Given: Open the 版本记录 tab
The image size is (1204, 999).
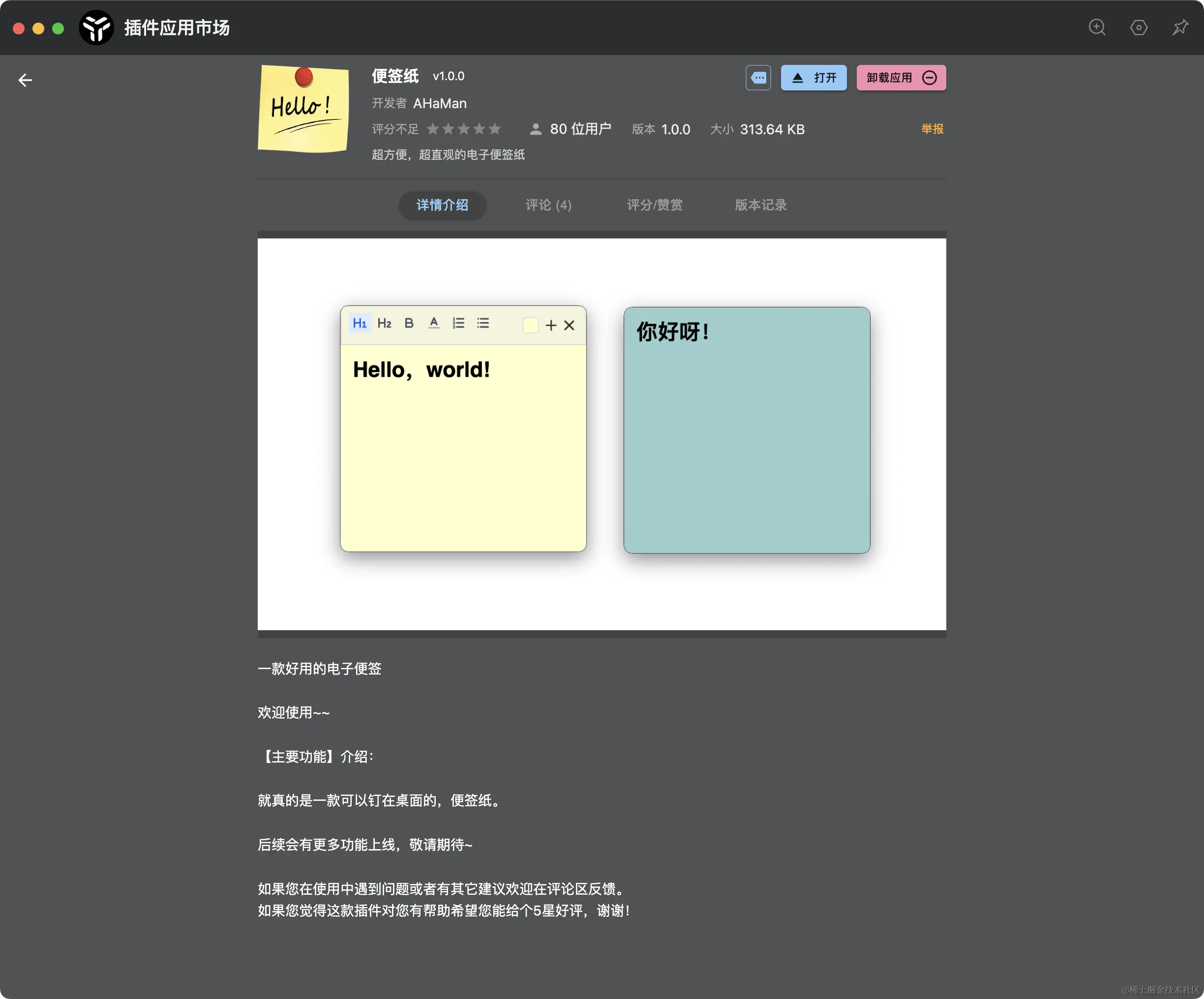Looking at the screenshot, I should coord(760,205).
